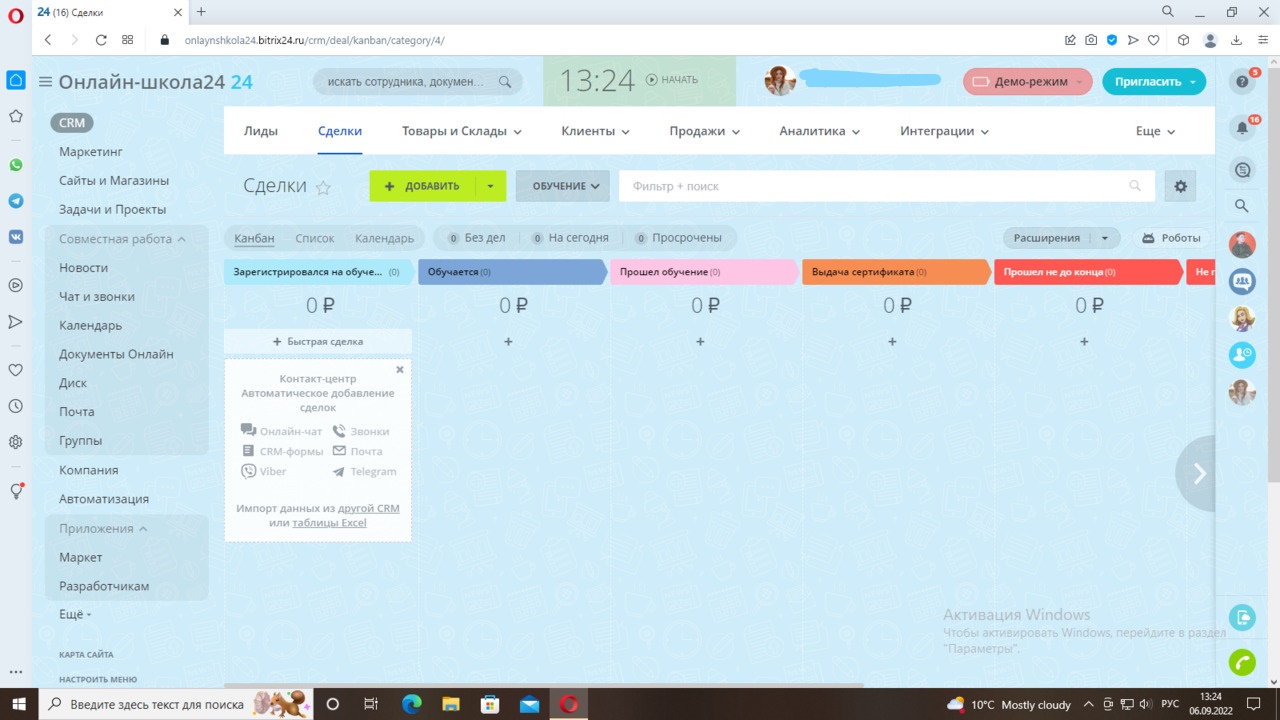Open the Bitrix24 hamburger menu
The height and width of the screenshot is (720, 1280).
click(45, 82)
